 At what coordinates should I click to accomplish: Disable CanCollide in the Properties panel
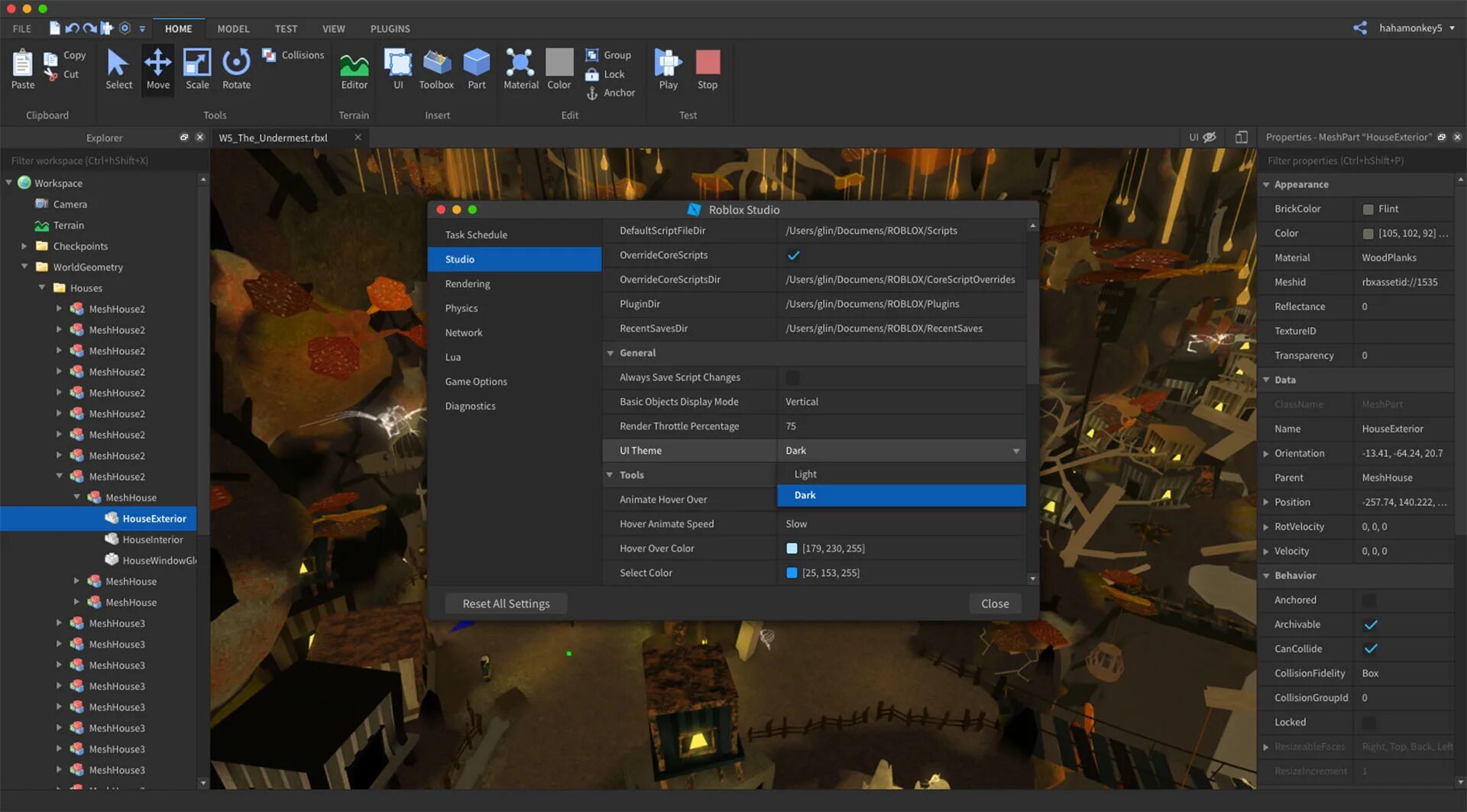point(1371,649)
